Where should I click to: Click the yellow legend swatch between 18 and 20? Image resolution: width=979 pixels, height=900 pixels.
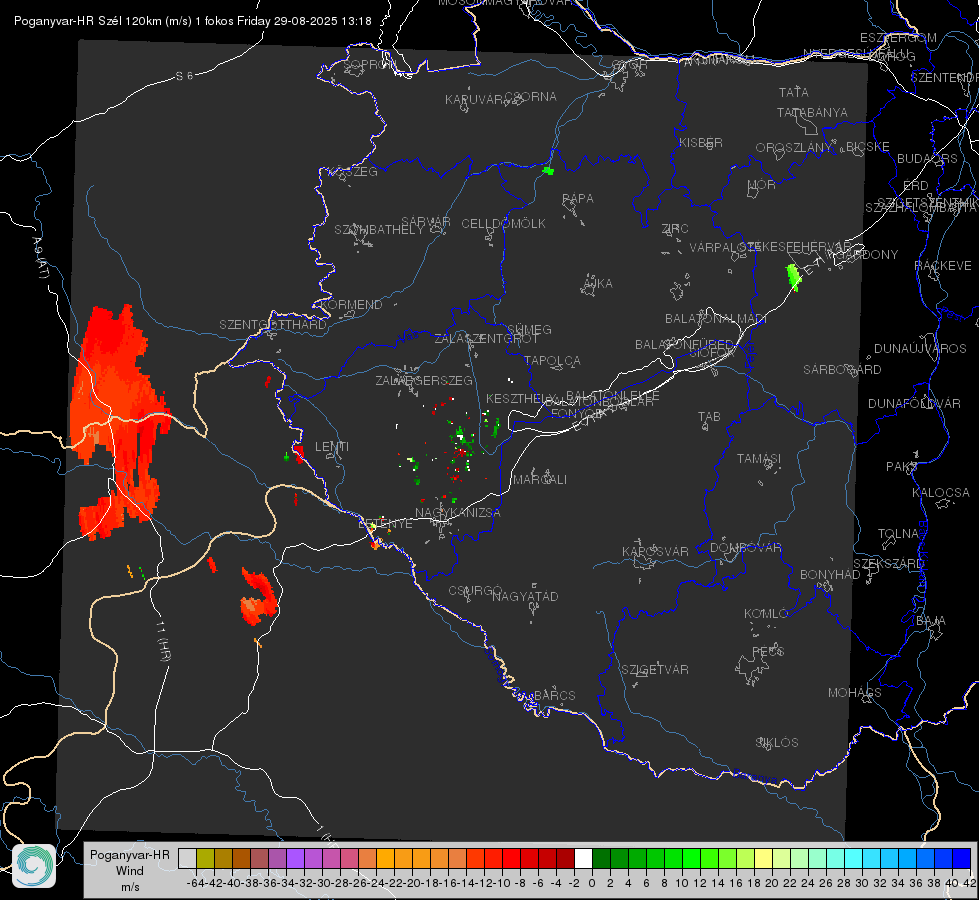[x=763, y=859]
